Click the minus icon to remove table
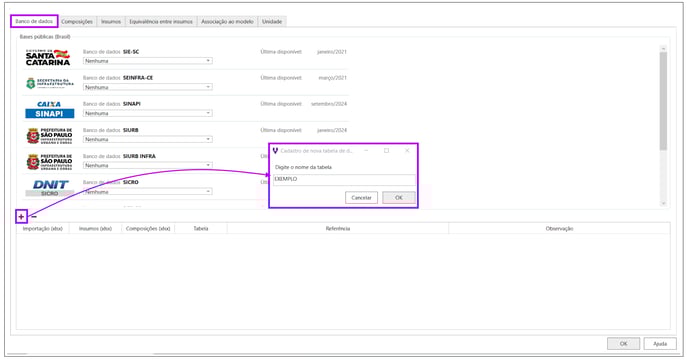The image size is (688, 362). point(34,216)
